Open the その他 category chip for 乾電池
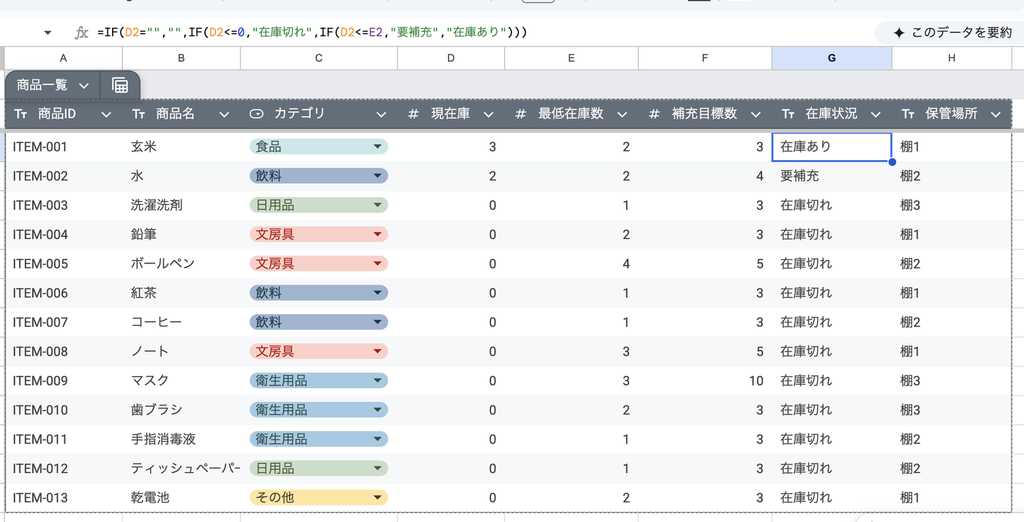The image size is (1024, 522). [x=319, y=497]
